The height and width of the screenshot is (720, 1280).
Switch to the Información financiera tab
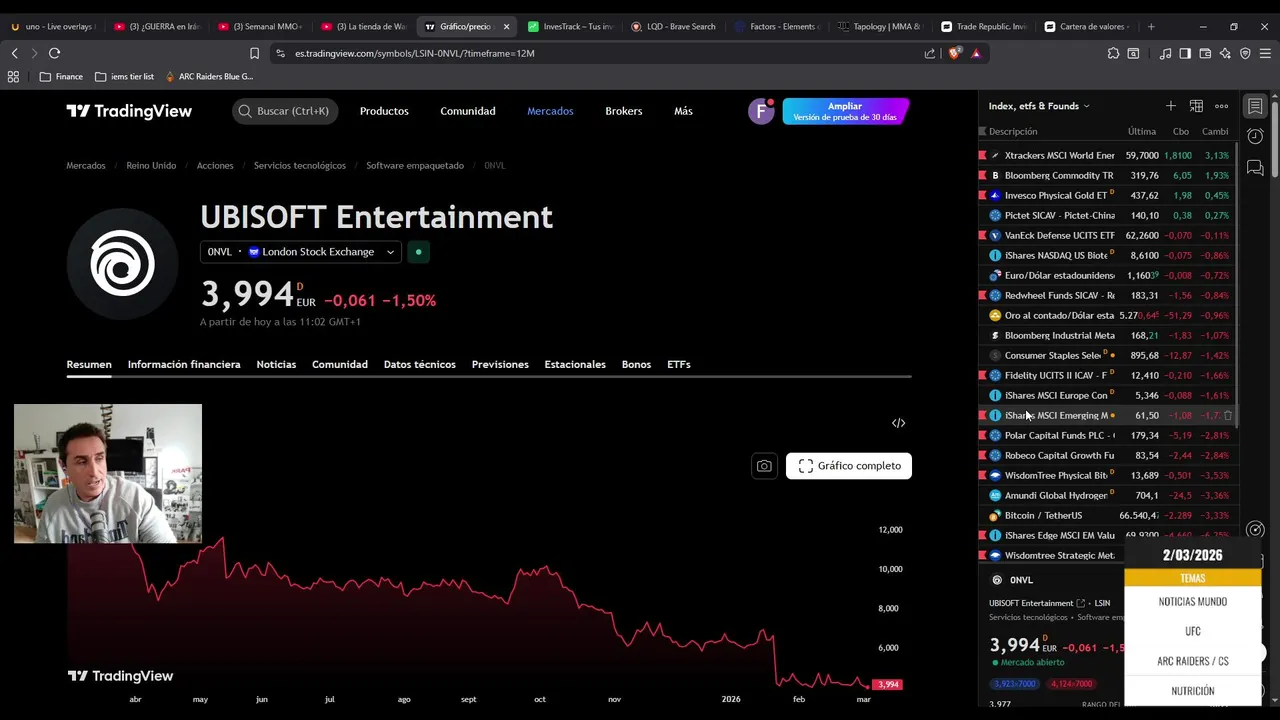(184, 364)
